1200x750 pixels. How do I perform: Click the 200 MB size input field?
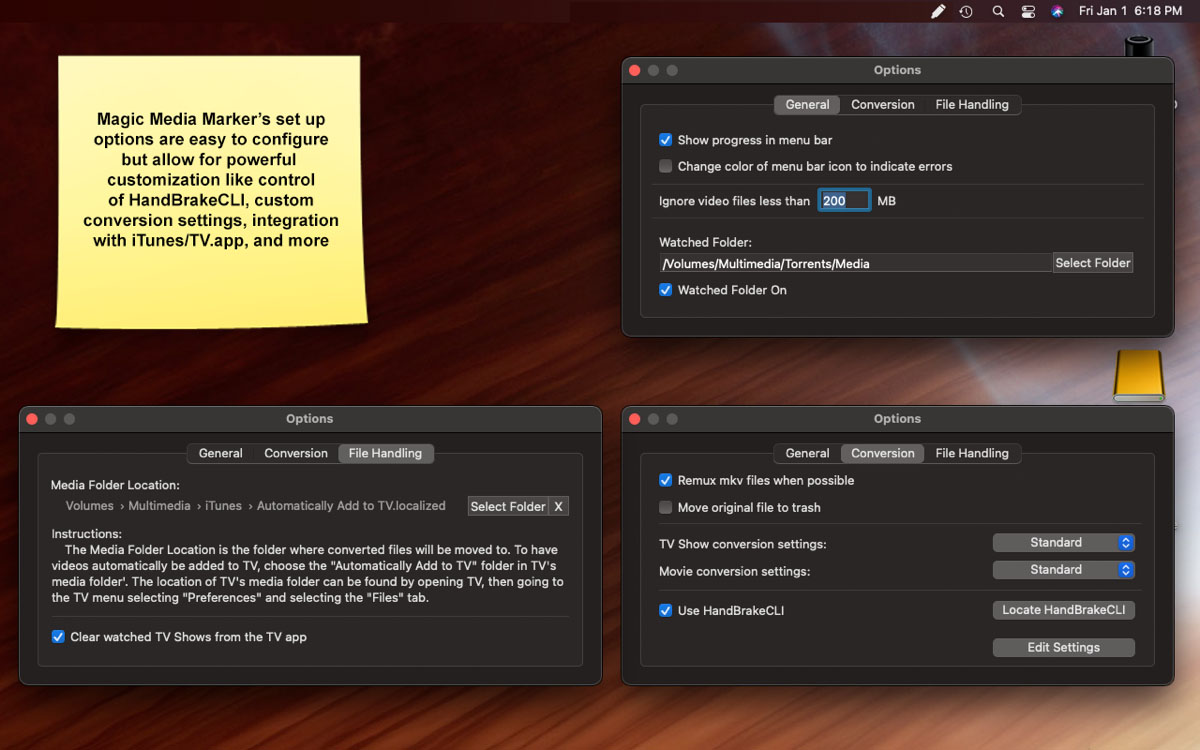pyautogui.click(x=845, y=201)
